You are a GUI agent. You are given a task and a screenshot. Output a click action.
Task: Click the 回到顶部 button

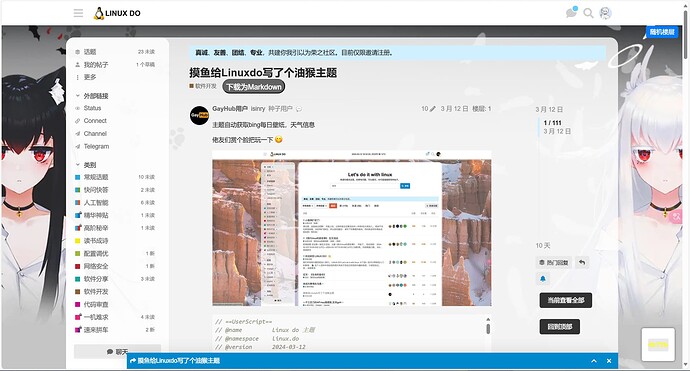[559, 327]
